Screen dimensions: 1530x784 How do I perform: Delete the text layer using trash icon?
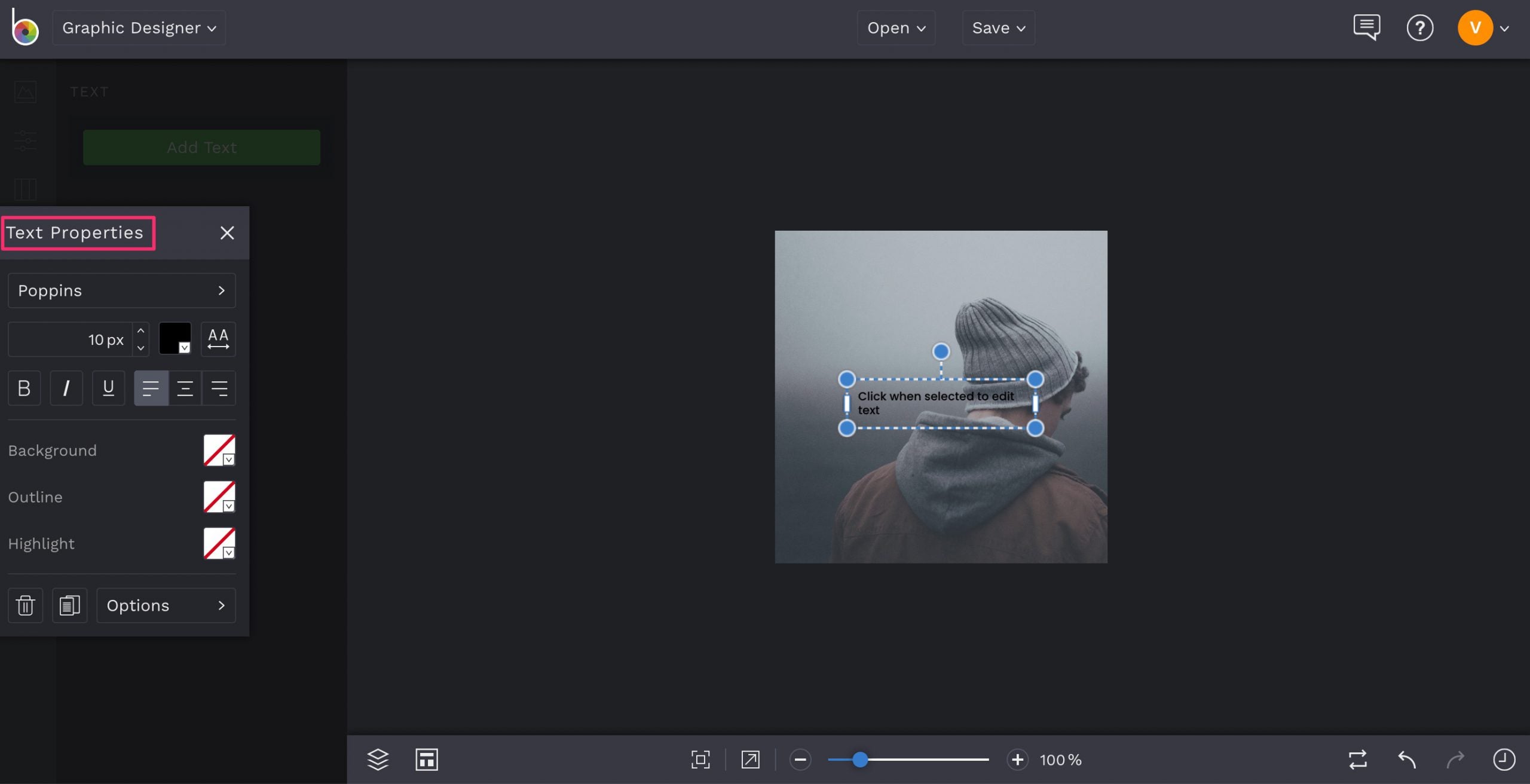pyautogui.click(x=25, y=605)
